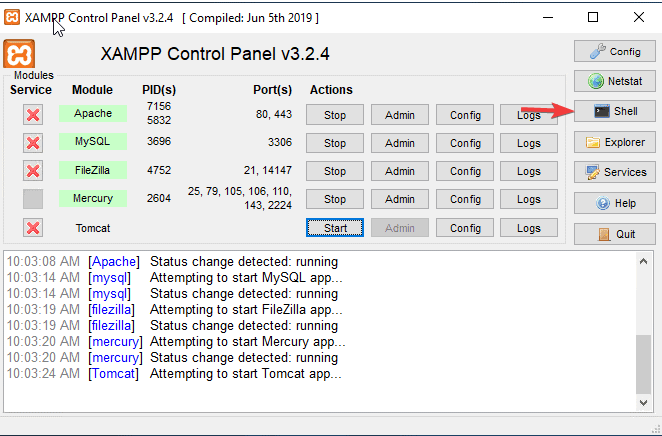This screenshot has height=436, width=662.
Task: Click log line 'Attempting to start MySQL app...'
Action: coord(246,278)
